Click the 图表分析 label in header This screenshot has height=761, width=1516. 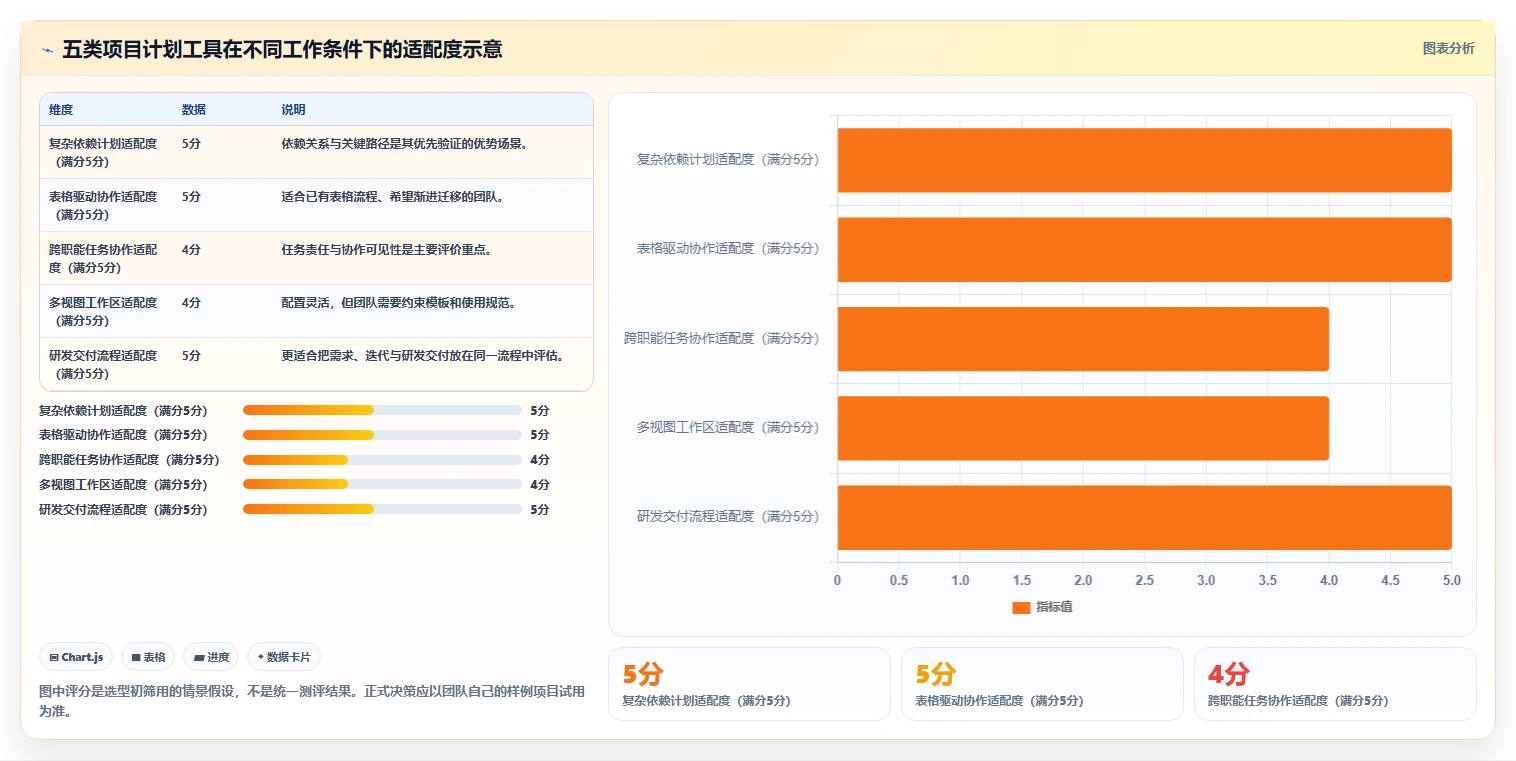click(x=1448, y=48)
